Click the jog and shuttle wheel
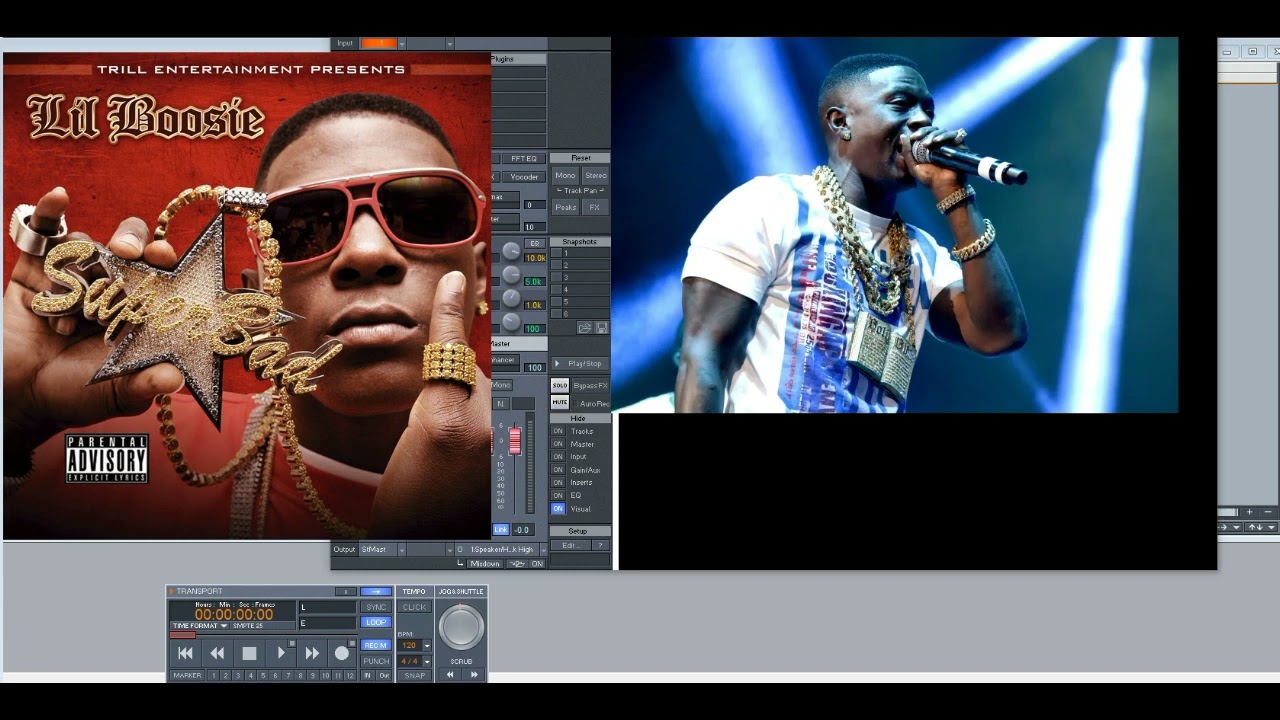The image size is (1280, 720). pyautogui.click(x=461, y=628)
